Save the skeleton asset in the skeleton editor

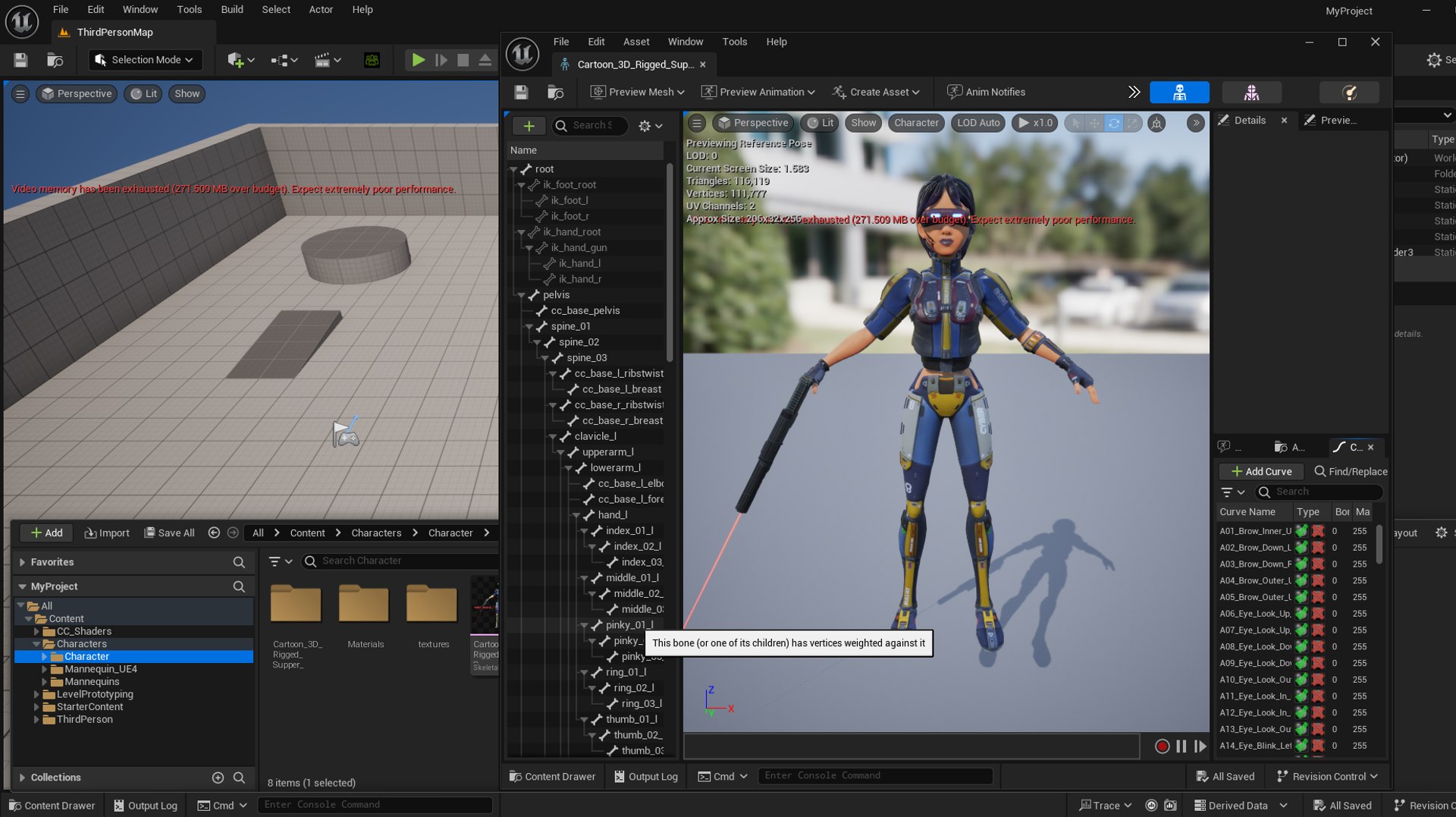521,92
